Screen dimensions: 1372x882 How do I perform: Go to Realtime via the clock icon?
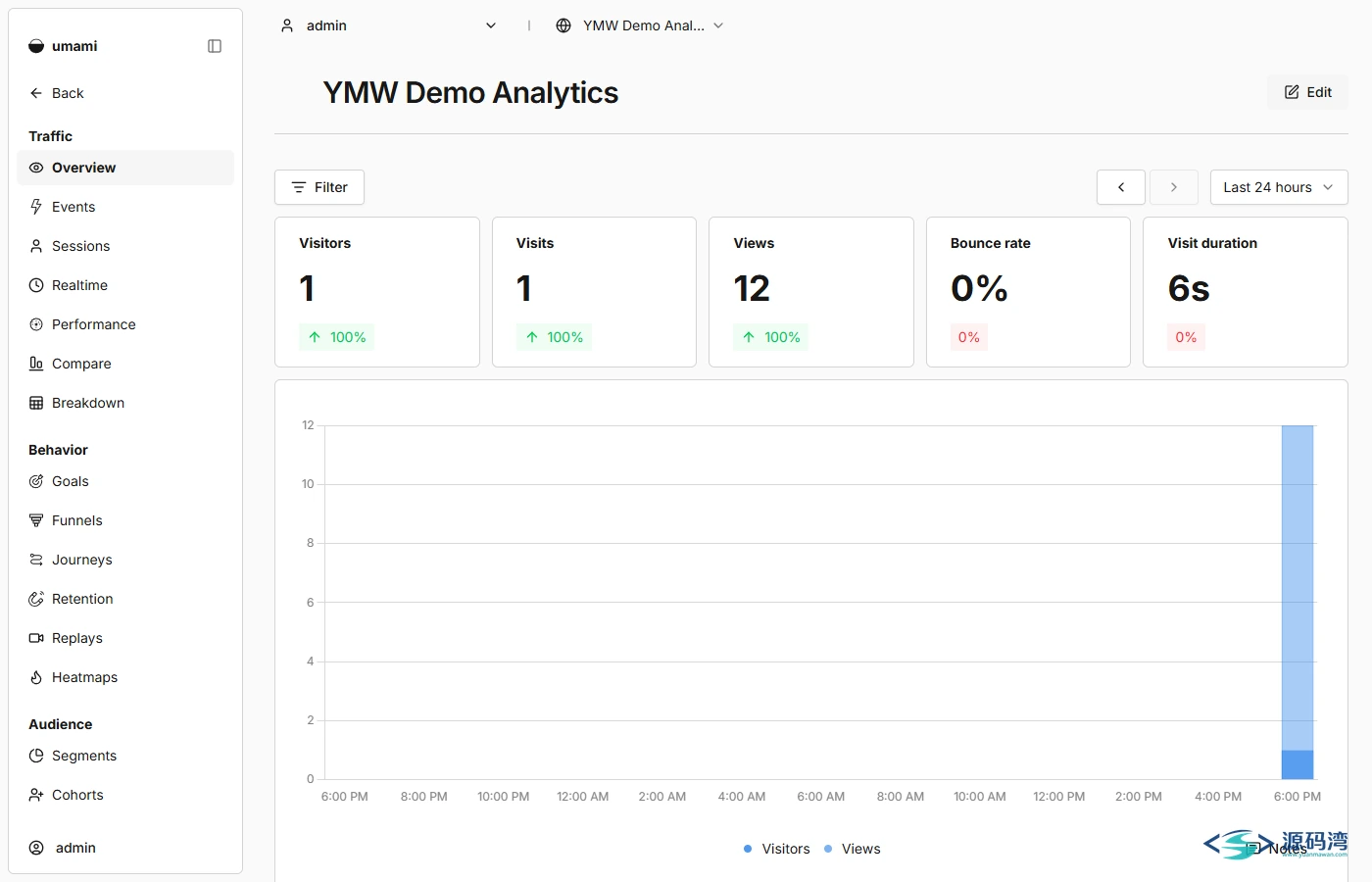tap(36, 285)
